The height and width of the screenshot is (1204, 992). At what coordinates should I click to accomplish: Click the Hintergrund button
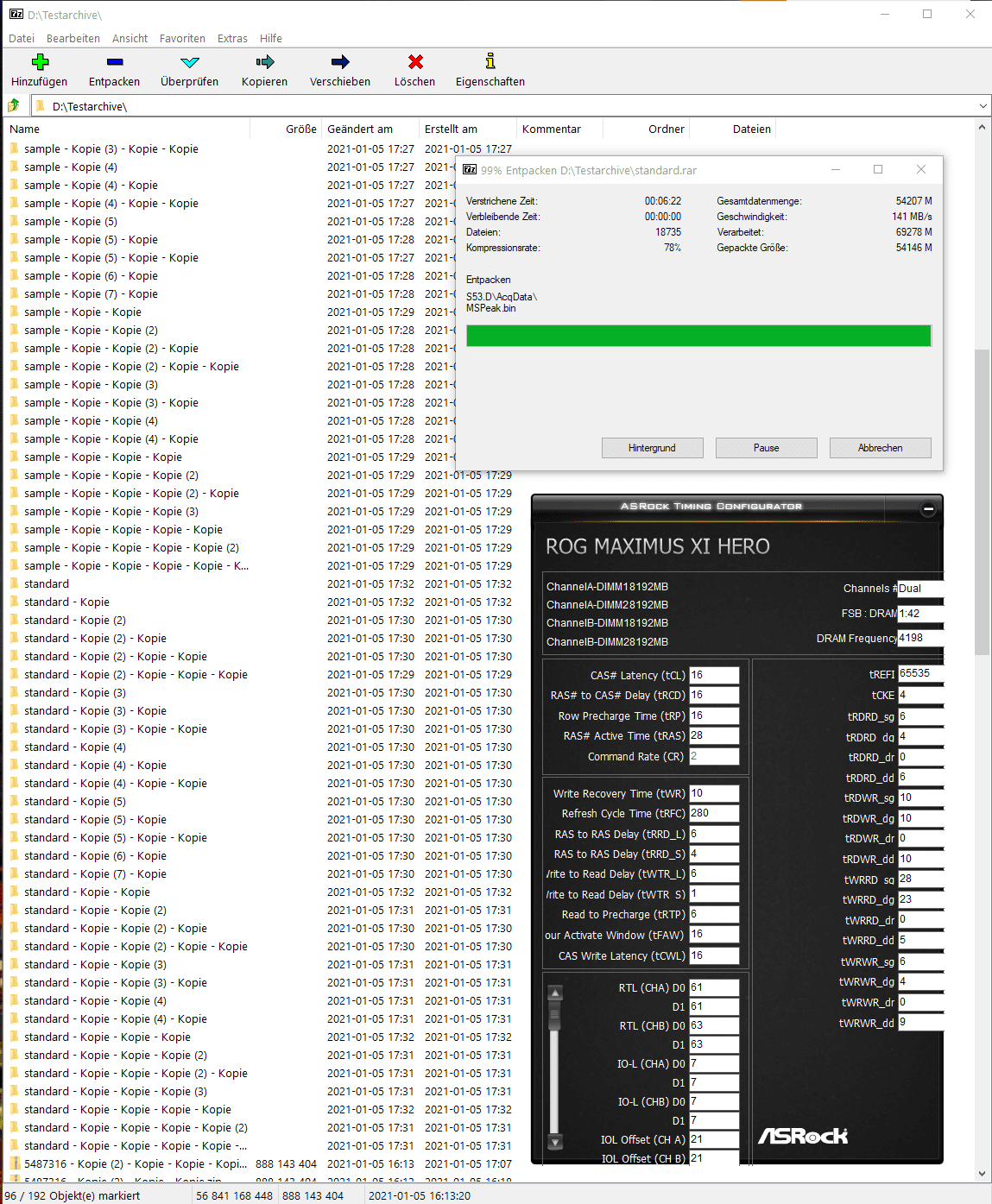(x=652, y=448)
